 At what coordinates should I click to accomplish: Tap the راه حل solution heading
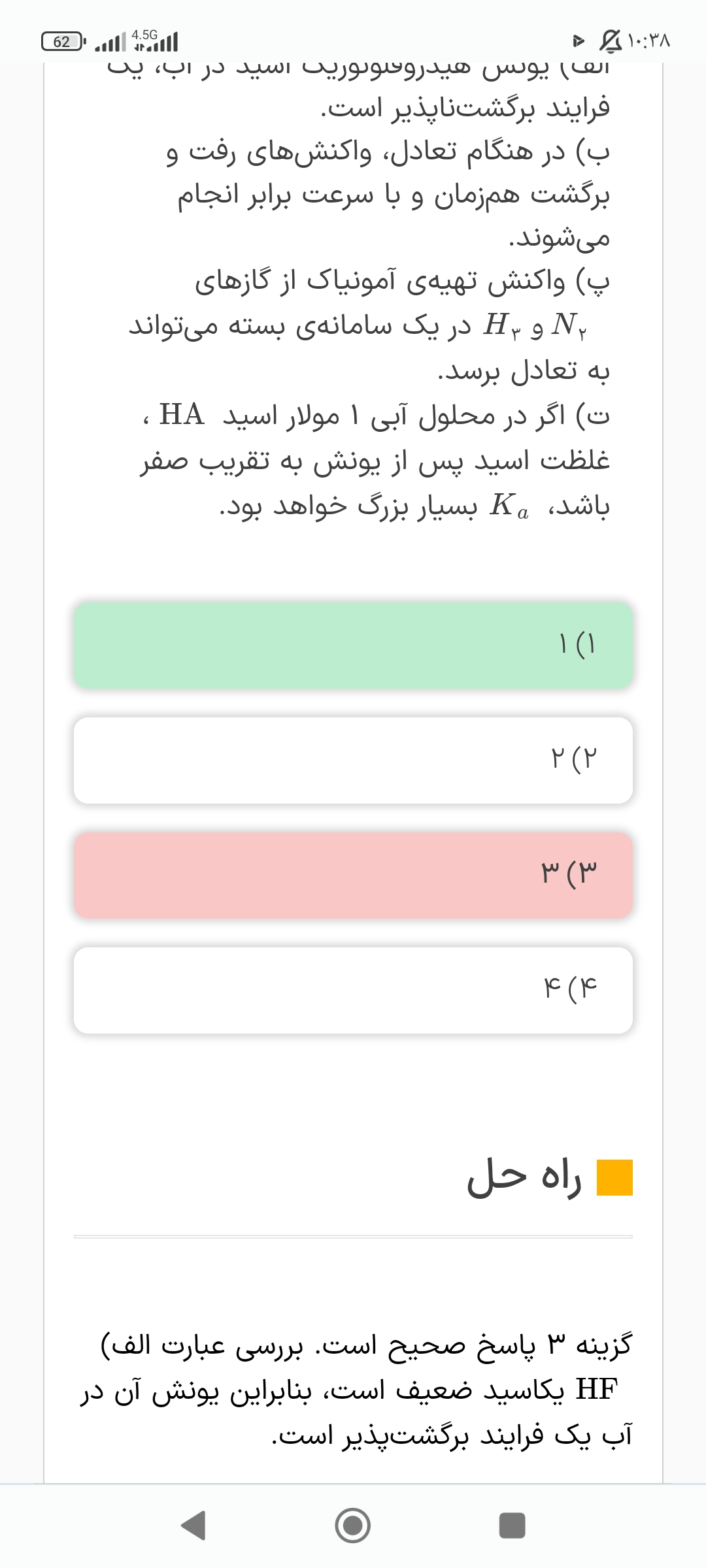click(x=524, y=1177)
